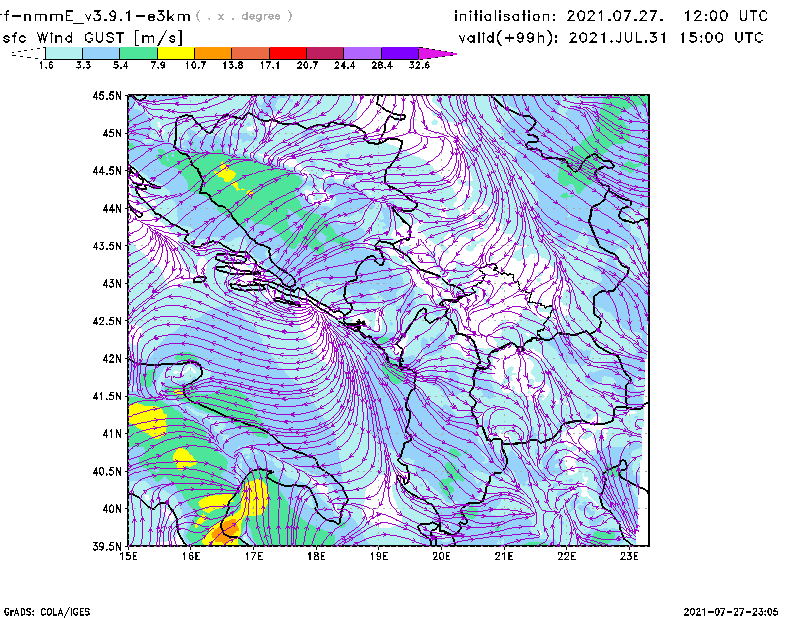Click the '3.3' legend value
The height and width of the screenshot is (618, 800).
point(83,65)
